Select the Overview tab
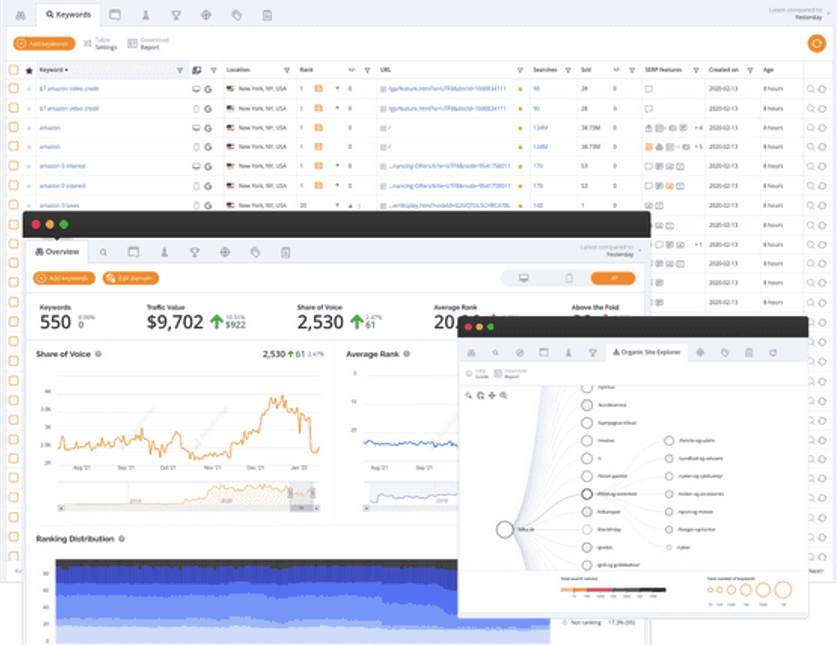The image size is (837, 645). tap(57, 251)
